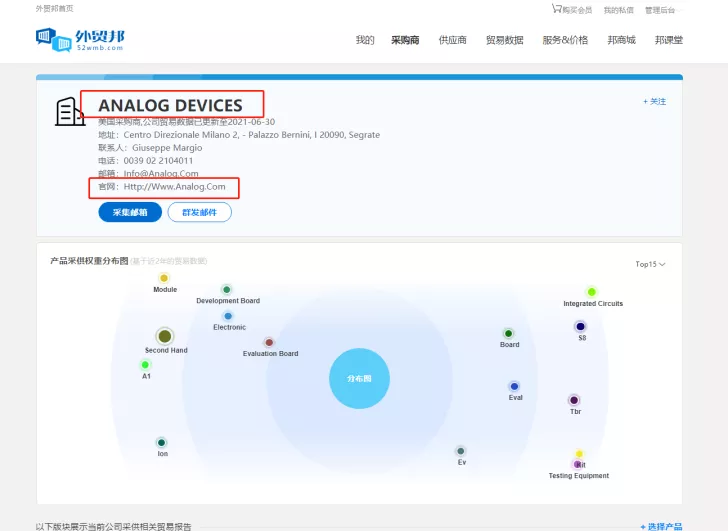The image size is (728, 531).
Task: Open the Top15 dropdown
Action: [x=650, y=264]
